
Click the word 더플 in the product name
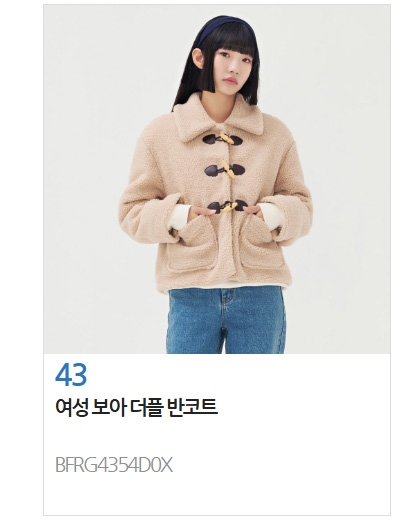[x=146, y=407]
